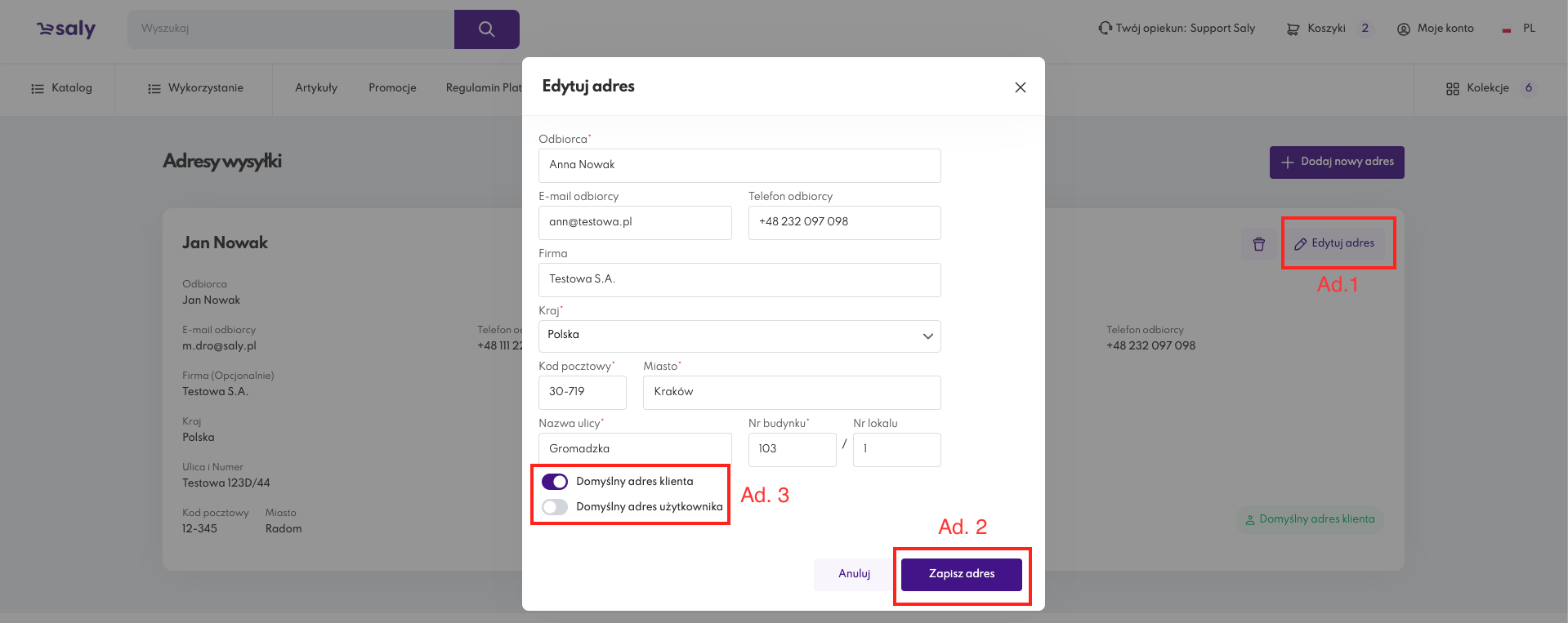Open the Koszyki cart icon
This screenshot has width=1568, height=623.
click(1293, 29)
